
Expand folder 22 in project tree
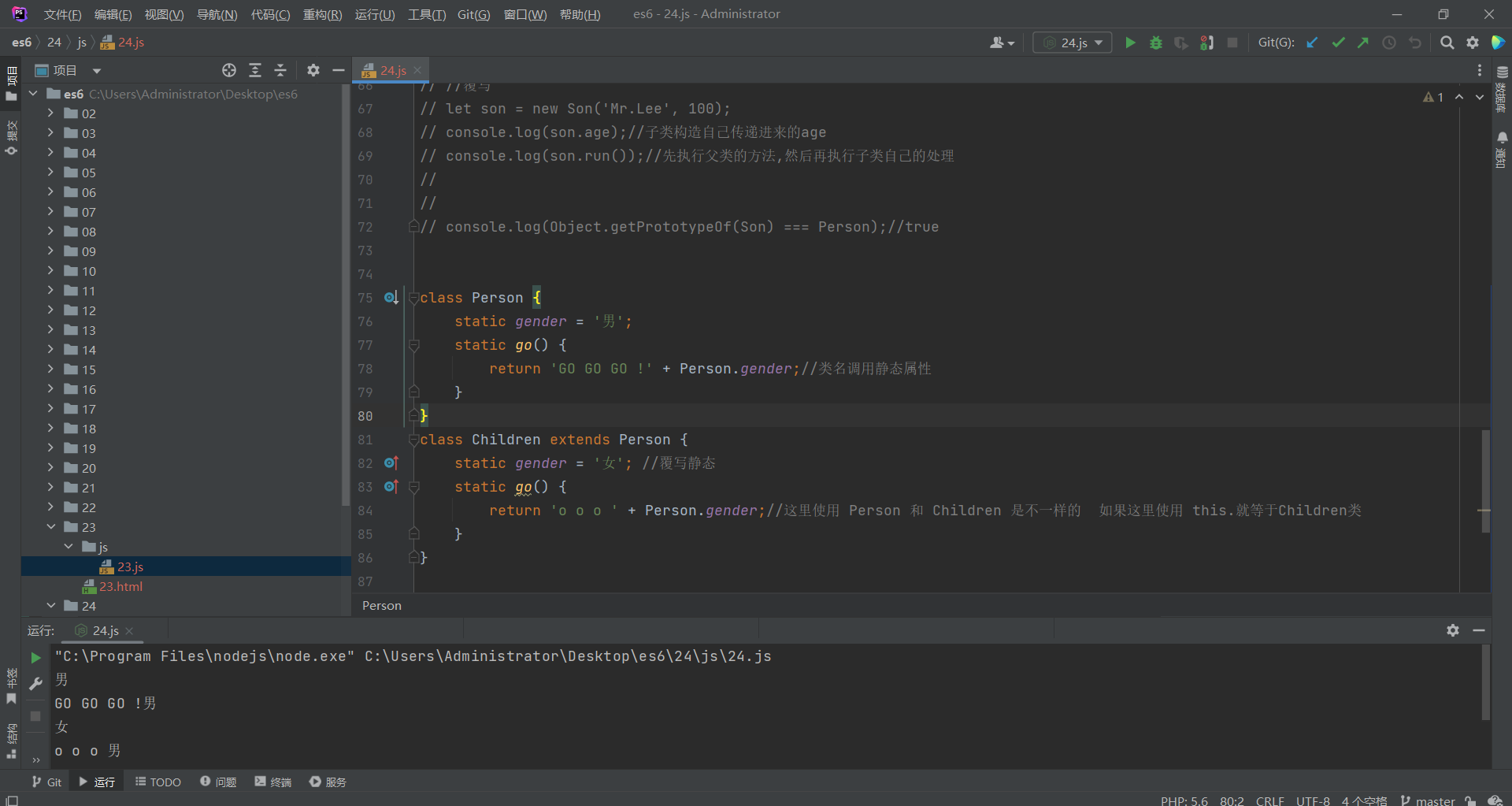tap(50, 507)
